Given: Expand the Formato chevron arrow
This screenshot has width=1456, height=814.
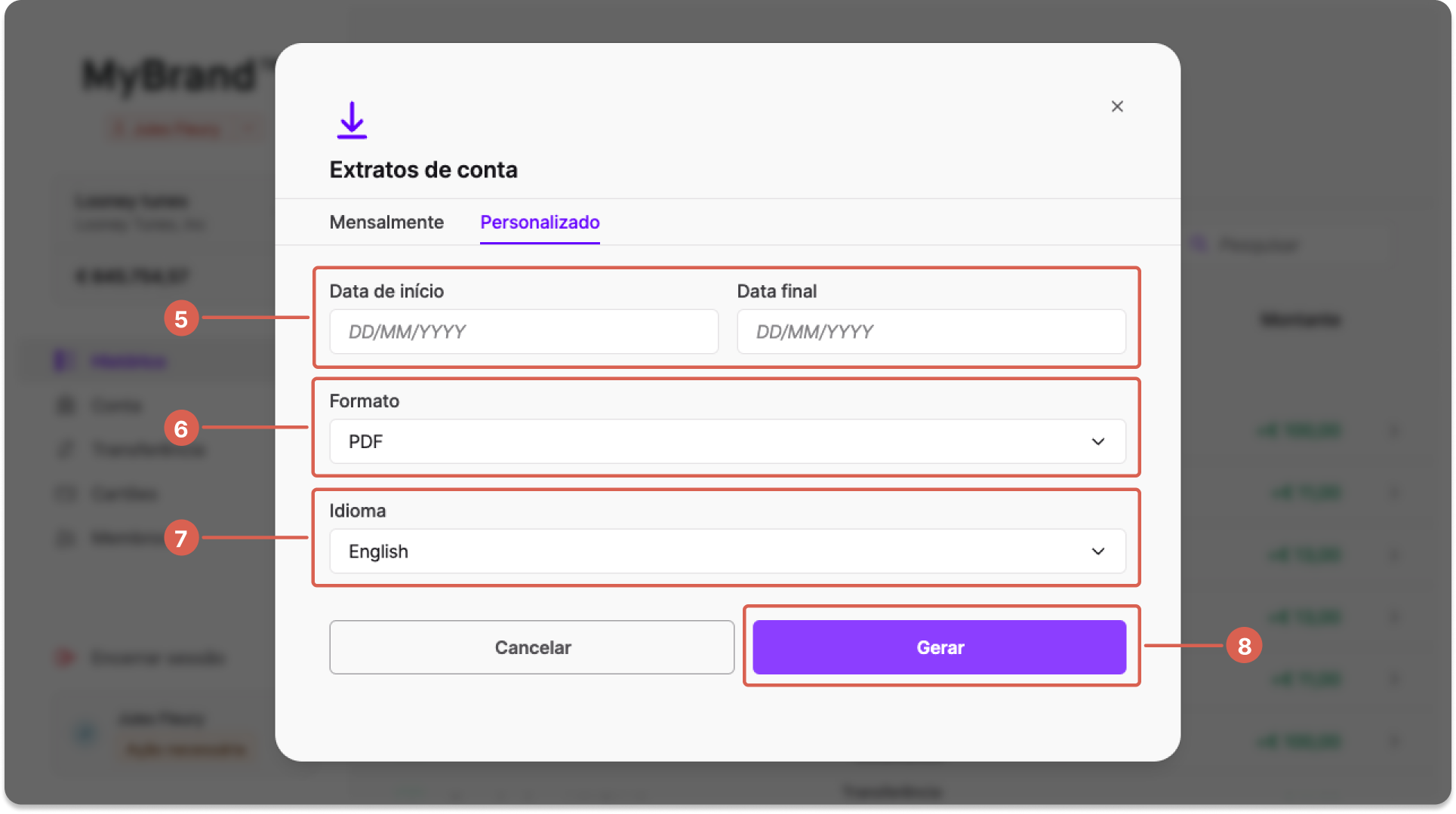Looking at the screenshot, I should pyautogui.click(x=1098, y=441).
